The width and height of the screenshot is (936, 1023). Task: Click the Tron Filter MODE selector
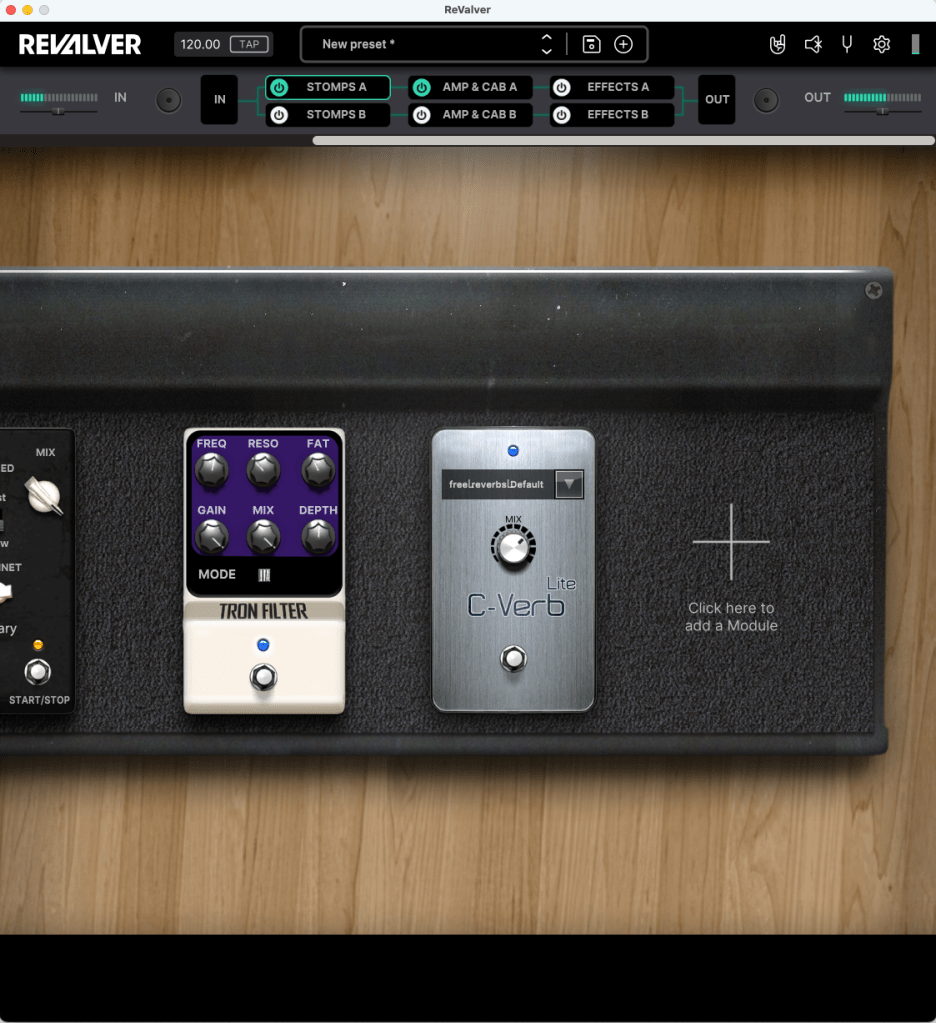(265, 575)
